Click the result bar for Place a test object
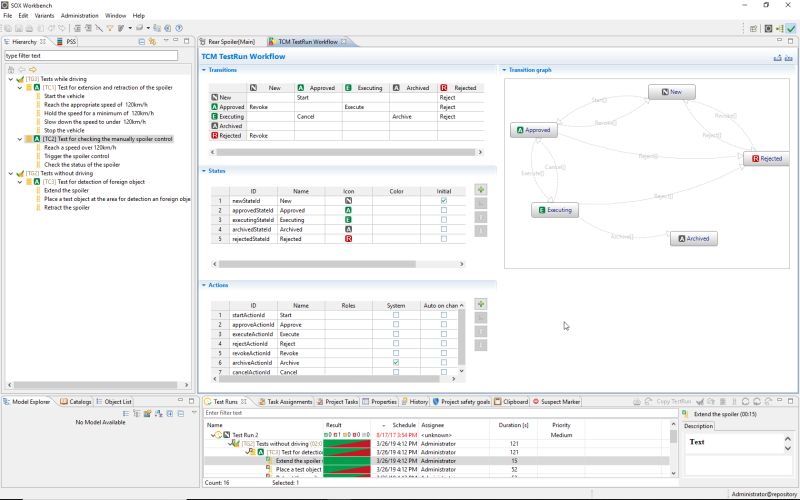Viewport: 800px width, 500px height. 347,469
